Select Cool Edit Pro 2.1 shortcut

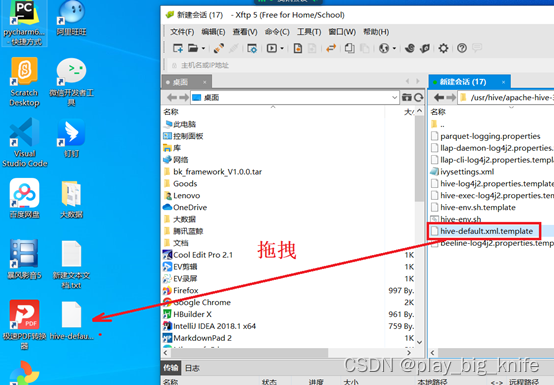coord(198,255)
